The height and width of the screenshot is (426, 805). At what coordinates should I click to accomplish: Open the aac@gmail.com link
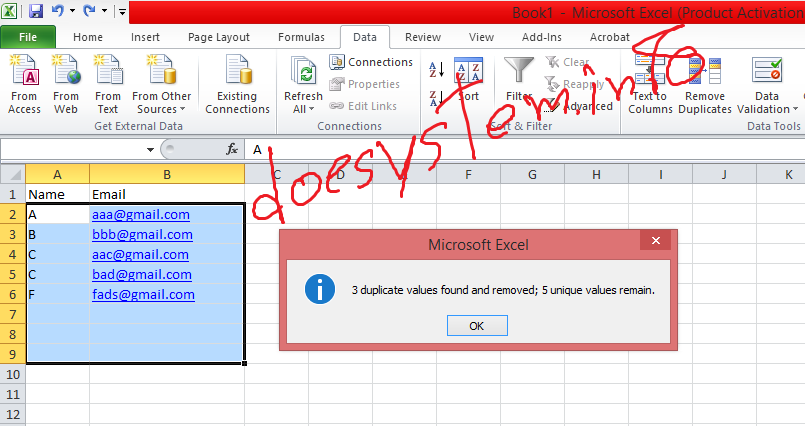click(x=140, y=255)
